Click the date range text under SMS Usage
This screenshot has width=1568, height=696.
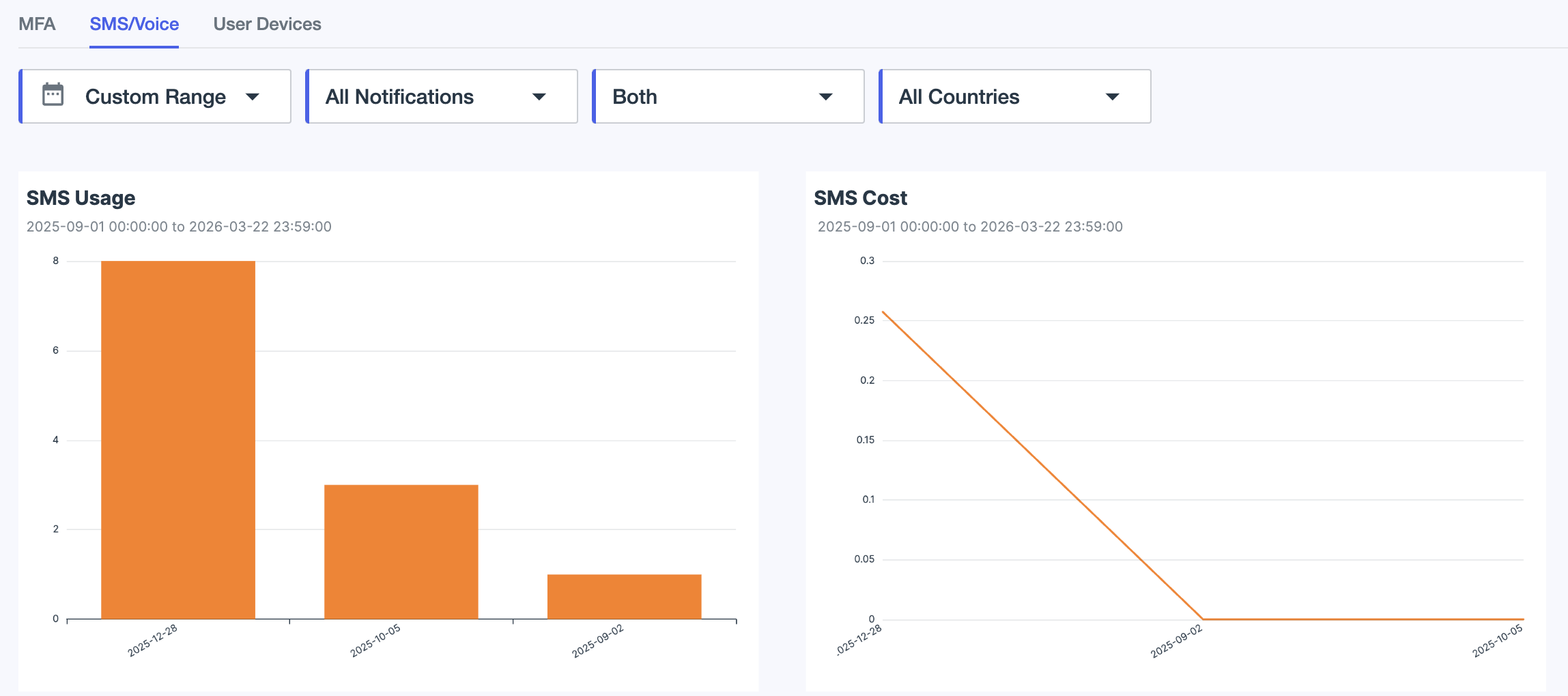(179, 226)
